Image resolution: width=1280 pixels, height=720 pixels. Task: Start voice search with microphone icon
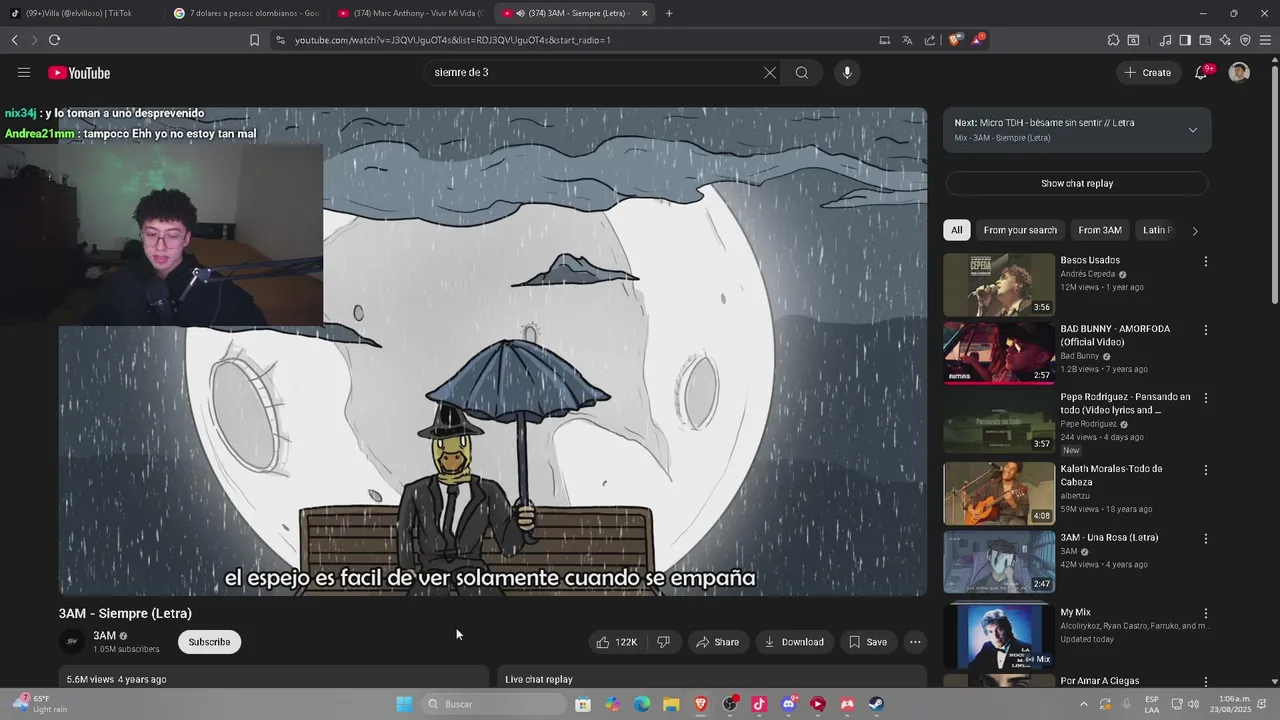tap(847, 73)
